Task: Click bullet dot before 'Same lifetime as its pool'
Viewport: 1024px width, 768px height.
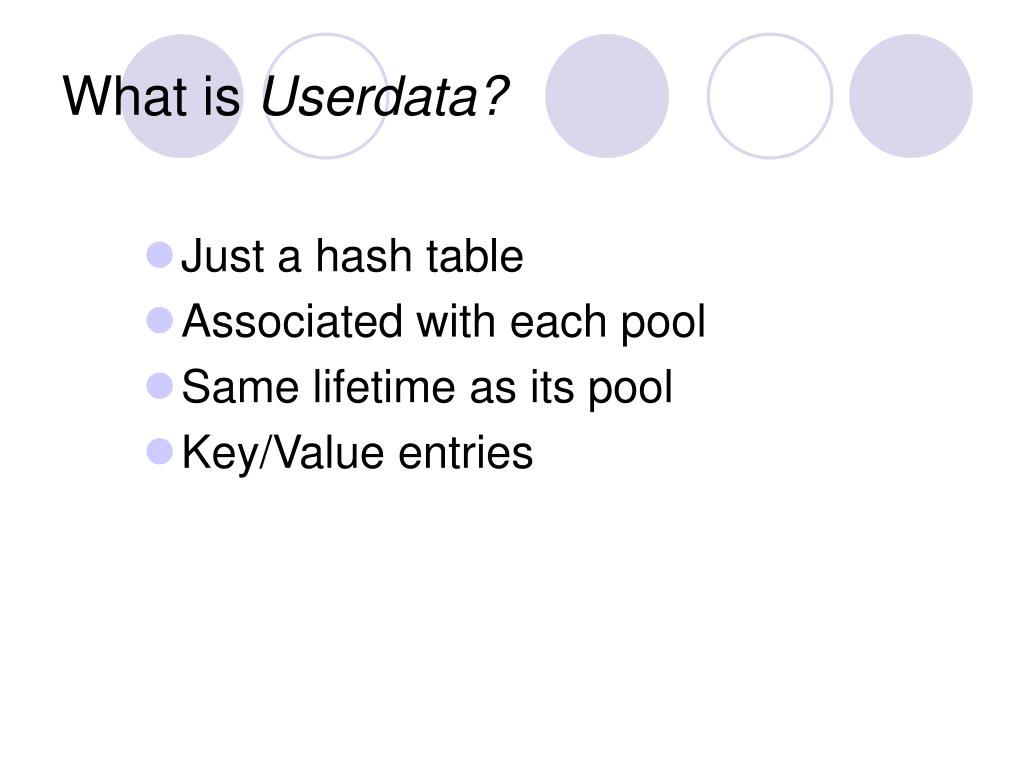Action: 160,386
